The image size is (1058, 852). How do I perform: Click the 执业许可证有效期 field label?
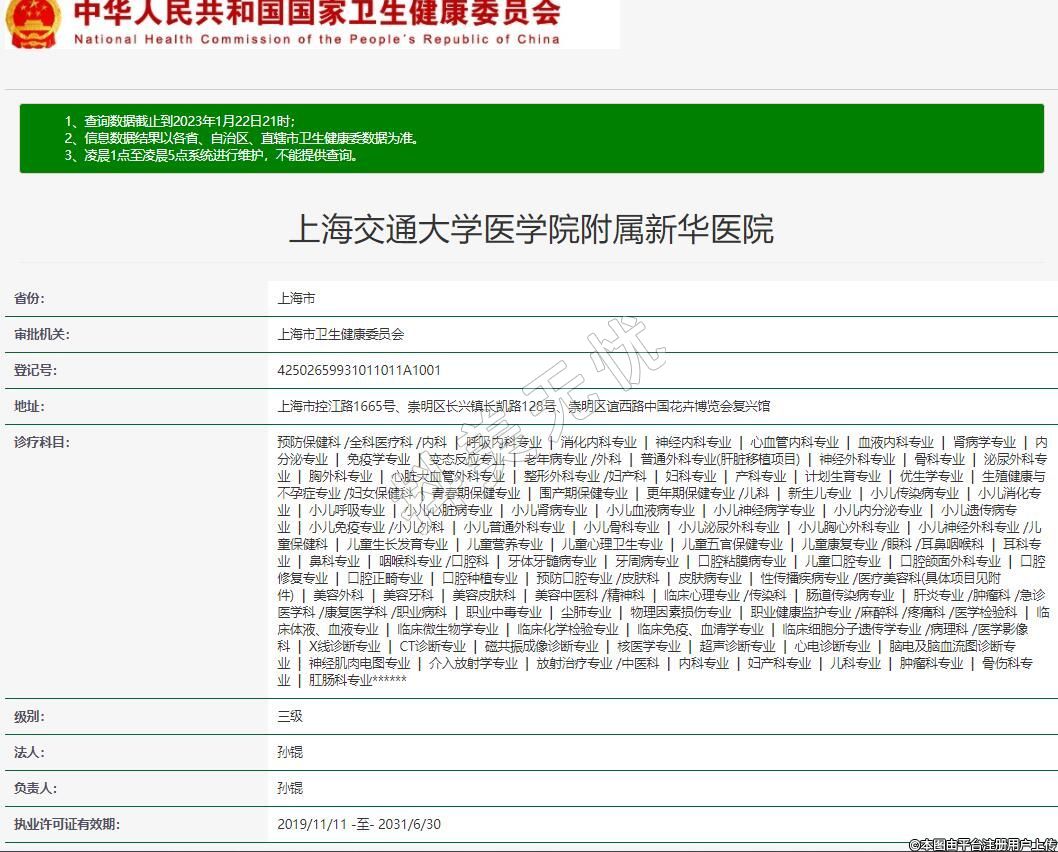[66, 824]
